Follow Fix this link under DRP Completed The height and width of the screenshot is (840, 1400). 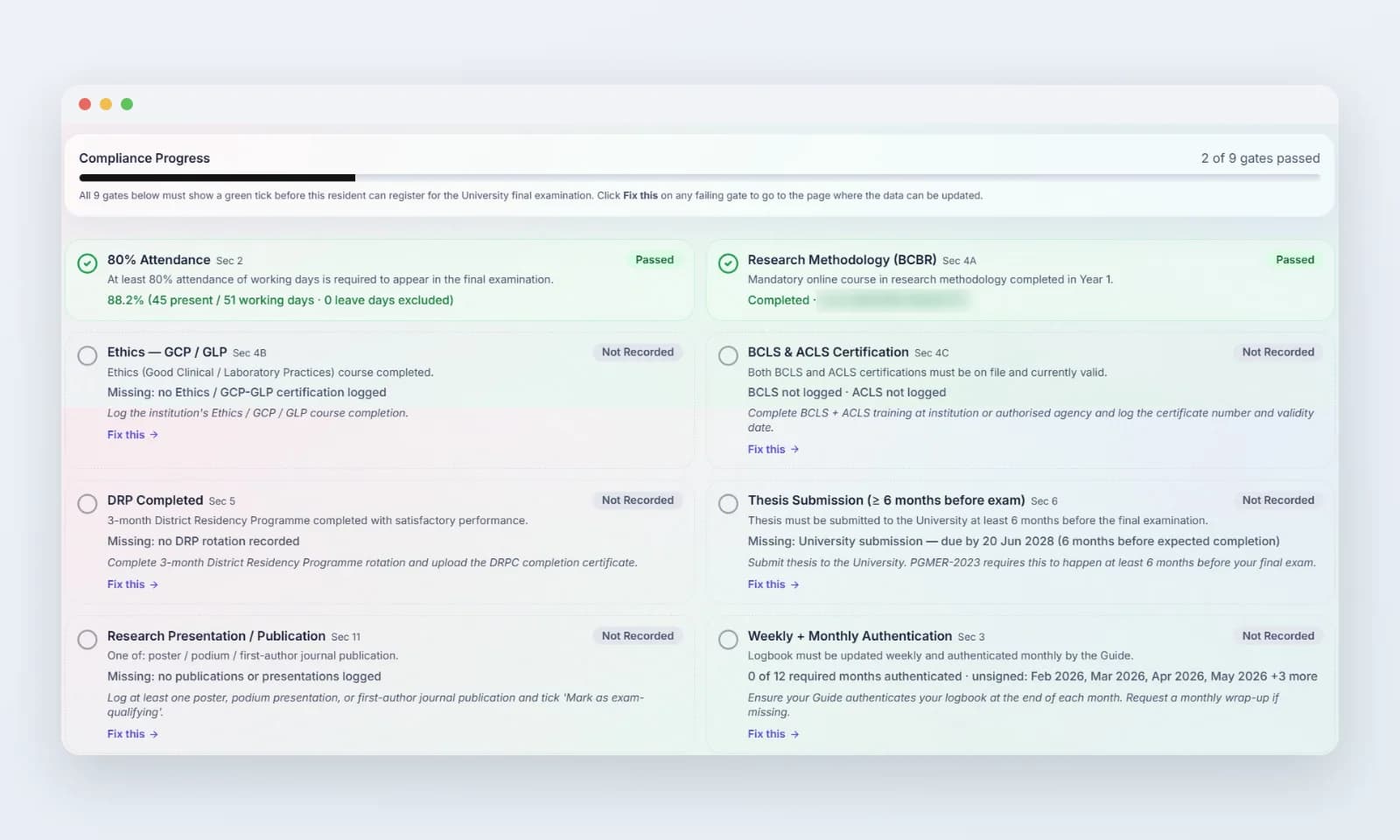pyautogui.click(x=133, y=584)
